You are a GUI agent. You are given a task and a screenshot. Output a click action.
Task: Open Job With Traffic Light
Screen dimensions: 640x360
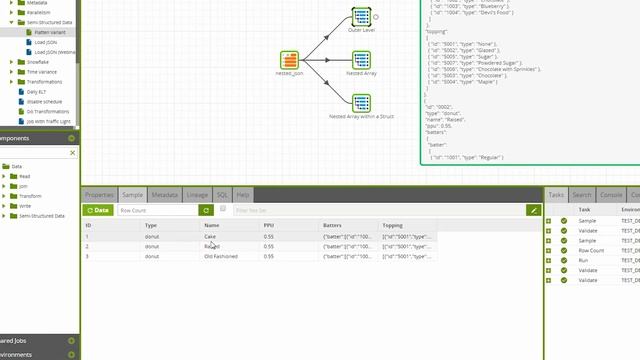click(x=49, y=121)
